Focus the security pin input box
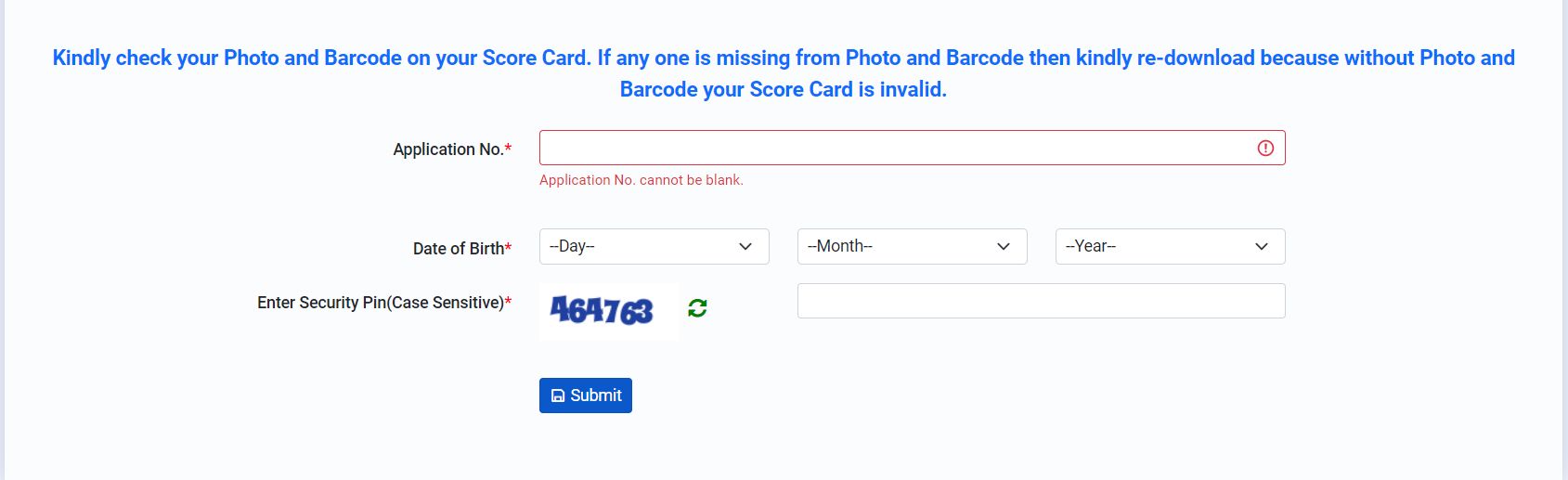This screenshot has height=480, width=1568. [1042, 301]
